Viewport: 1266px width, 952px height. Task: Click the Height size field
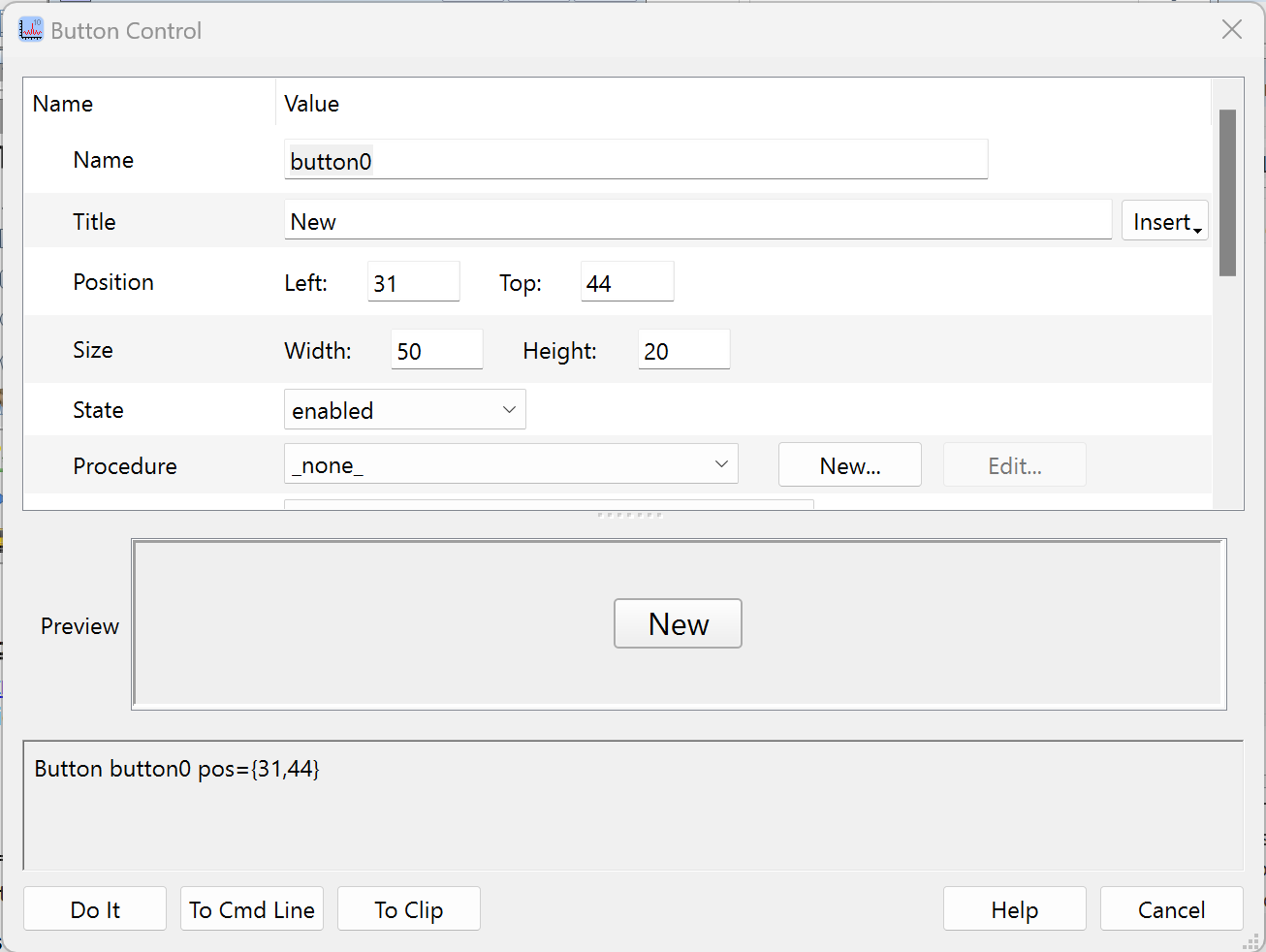683,350
